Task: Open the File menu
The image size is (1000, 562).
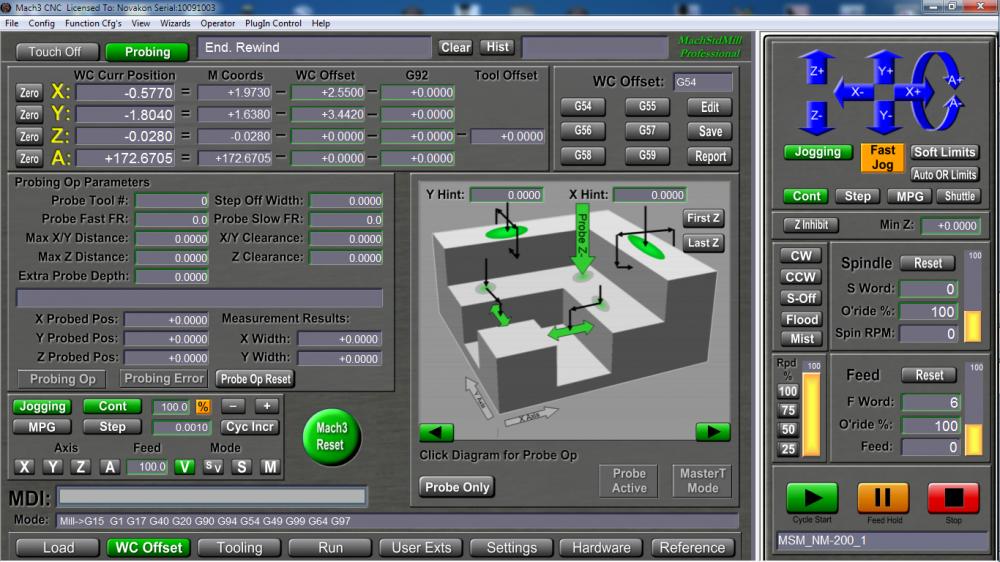Action: pos(12,23)
